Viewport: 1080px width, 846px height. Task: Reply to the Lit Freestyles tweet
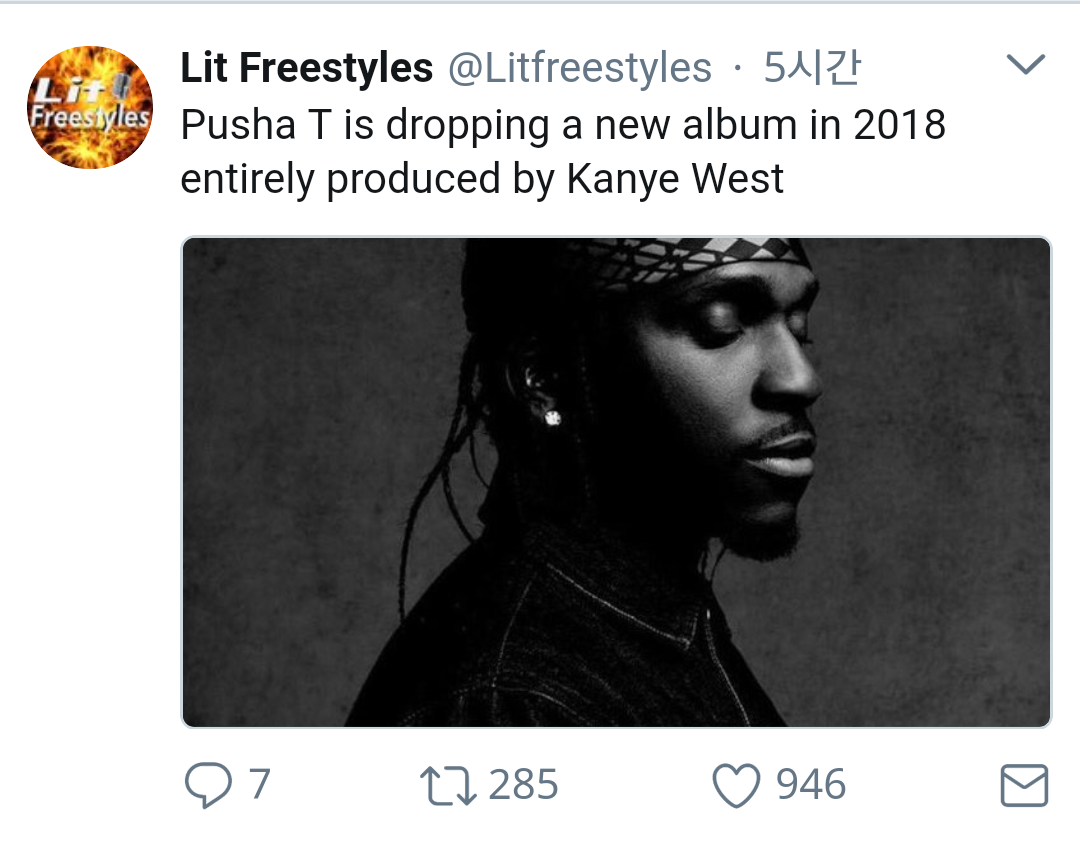(x=207, y=785)
